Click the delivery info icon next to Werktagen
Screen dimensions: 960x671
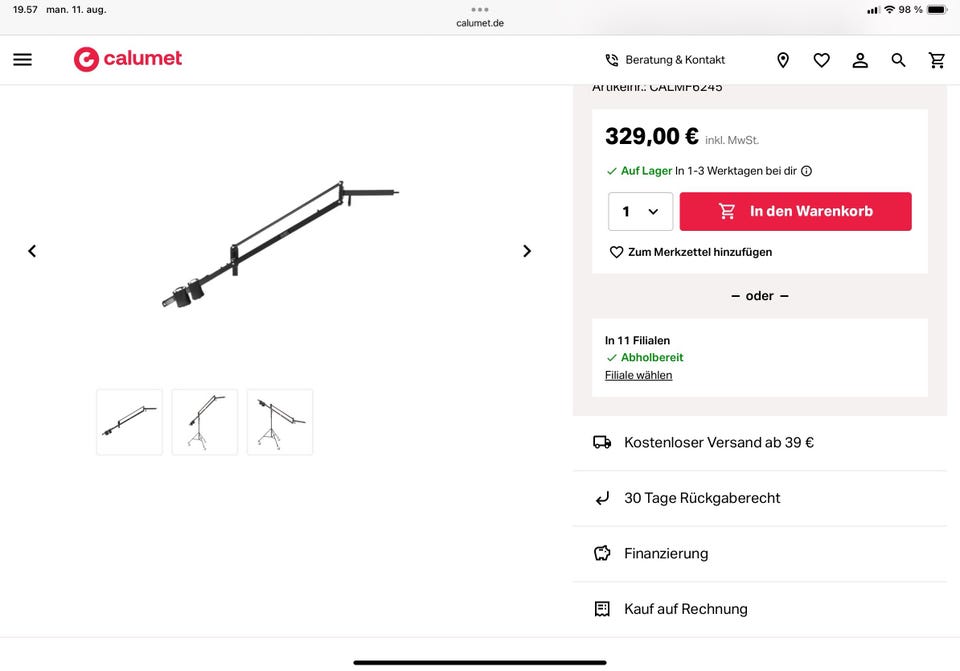click(807, 171)
